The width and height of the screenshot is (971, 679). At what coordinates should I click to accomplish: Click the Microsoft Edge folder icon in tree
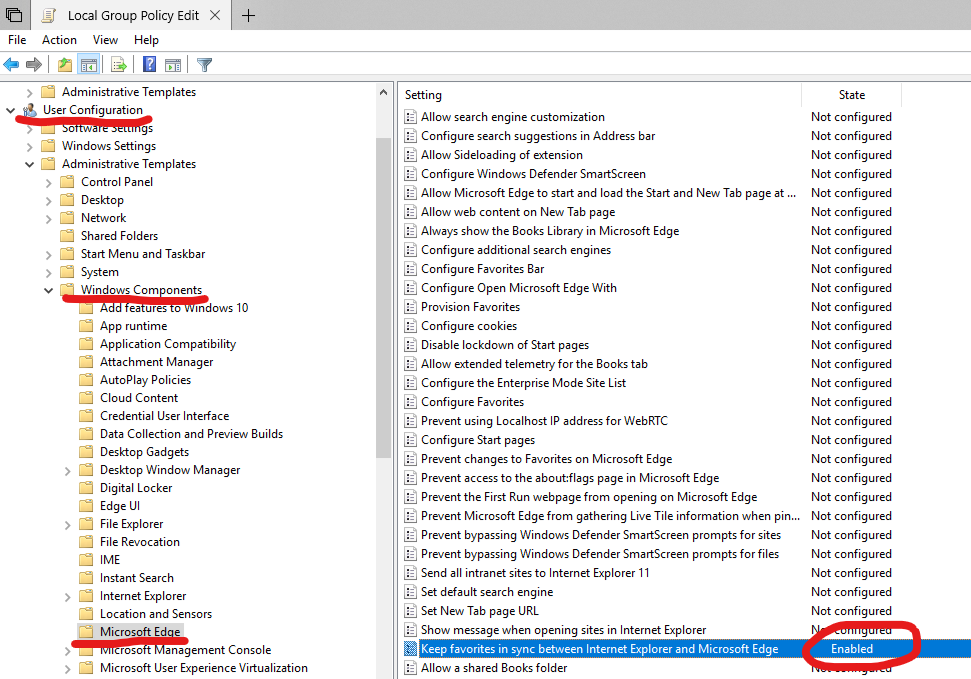tap(86, 631)
